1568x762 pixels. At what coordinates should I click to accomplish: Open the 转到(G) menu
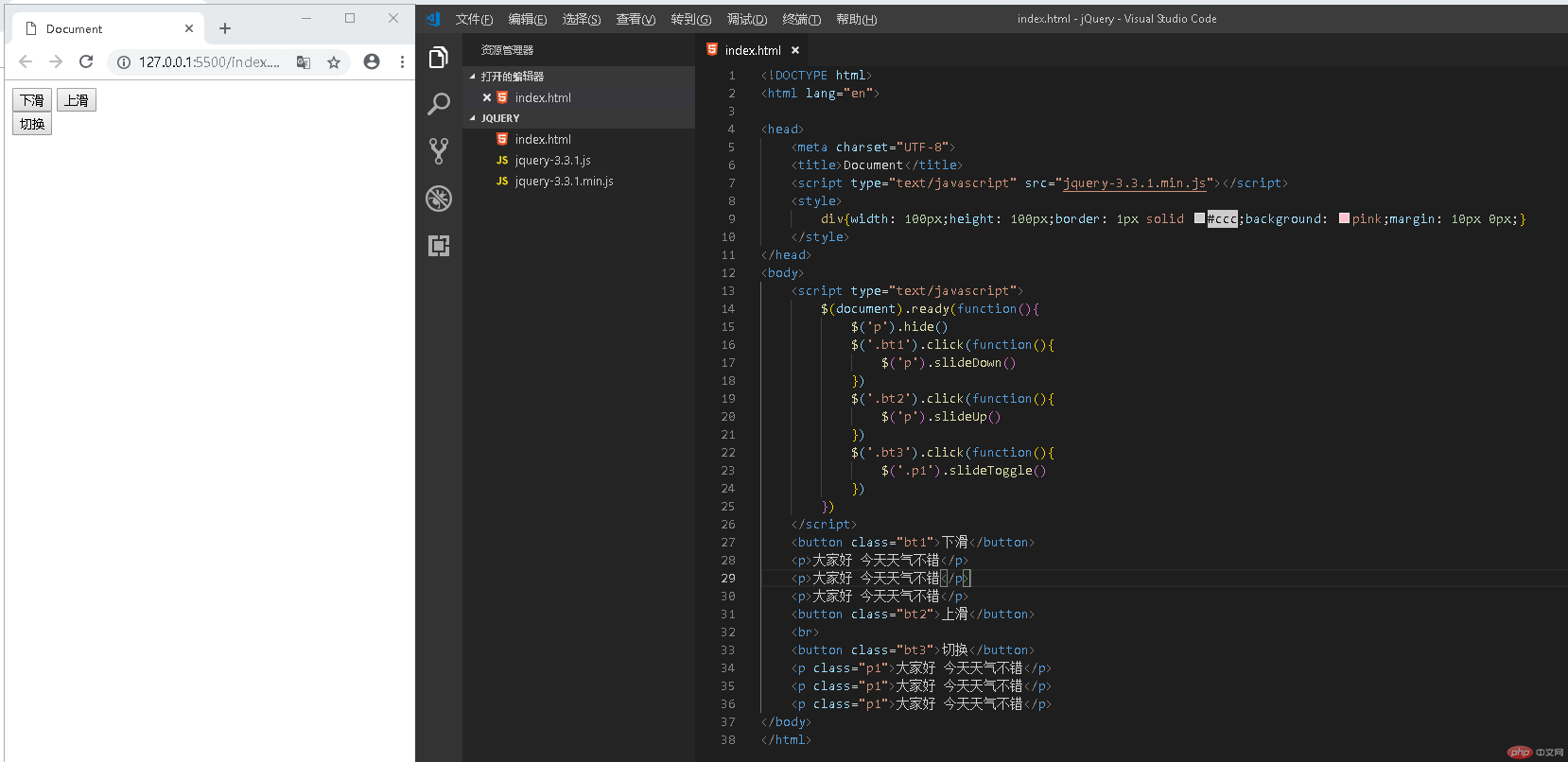point(690,19)
